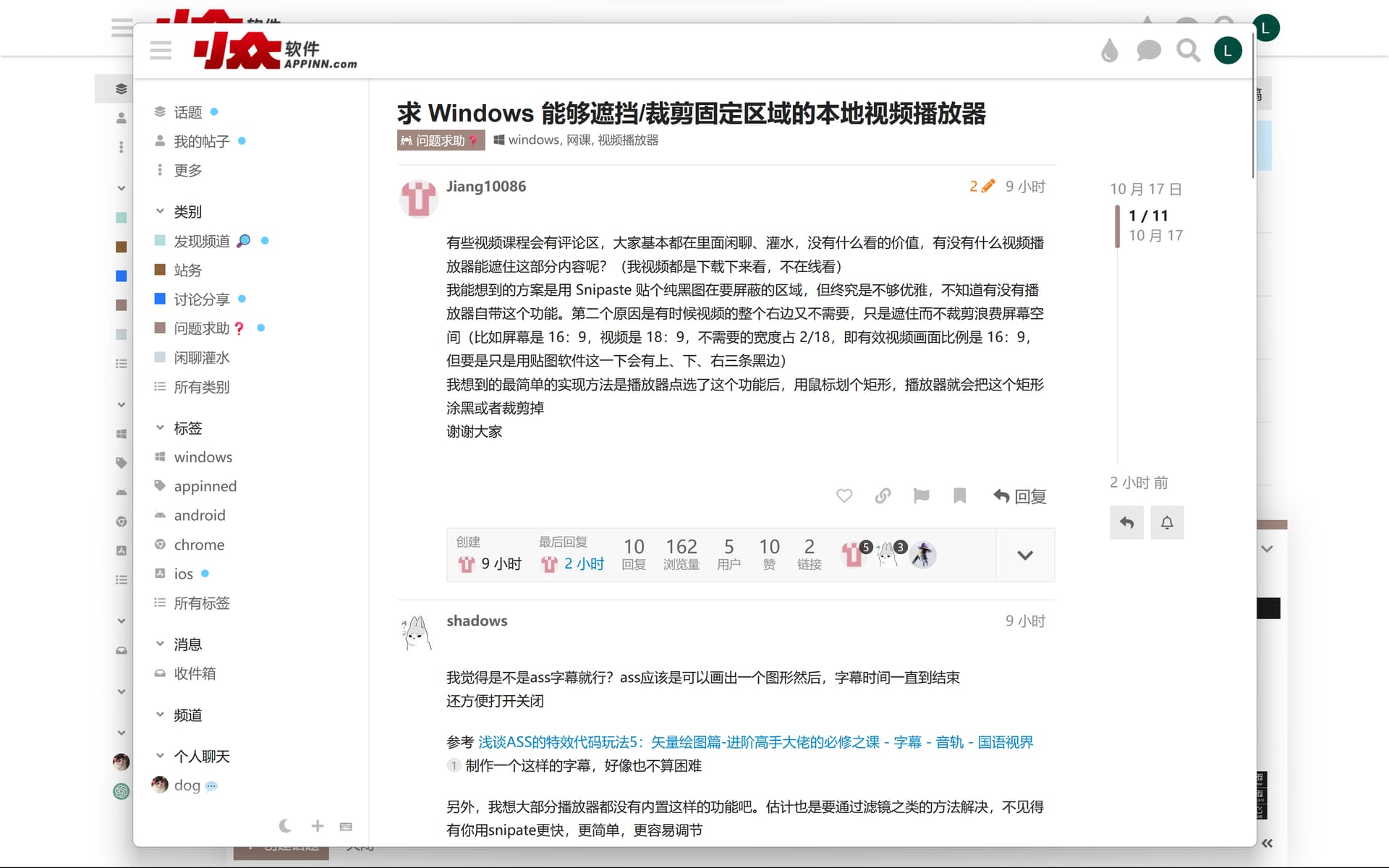1389x868 pixels.
Task: Collapse the 类别 section in the sidebar
Action: [161, 211]
